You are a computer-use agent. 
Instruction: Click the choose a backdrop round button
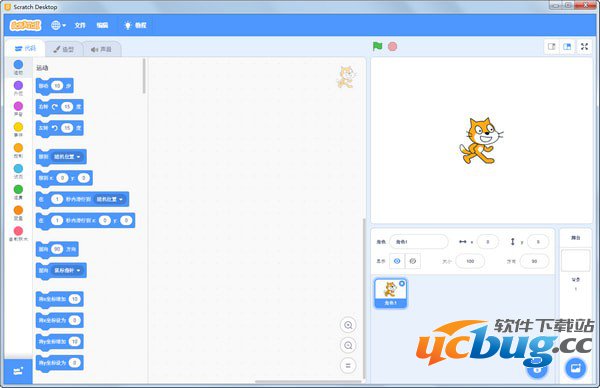click(x=575, y=368)
